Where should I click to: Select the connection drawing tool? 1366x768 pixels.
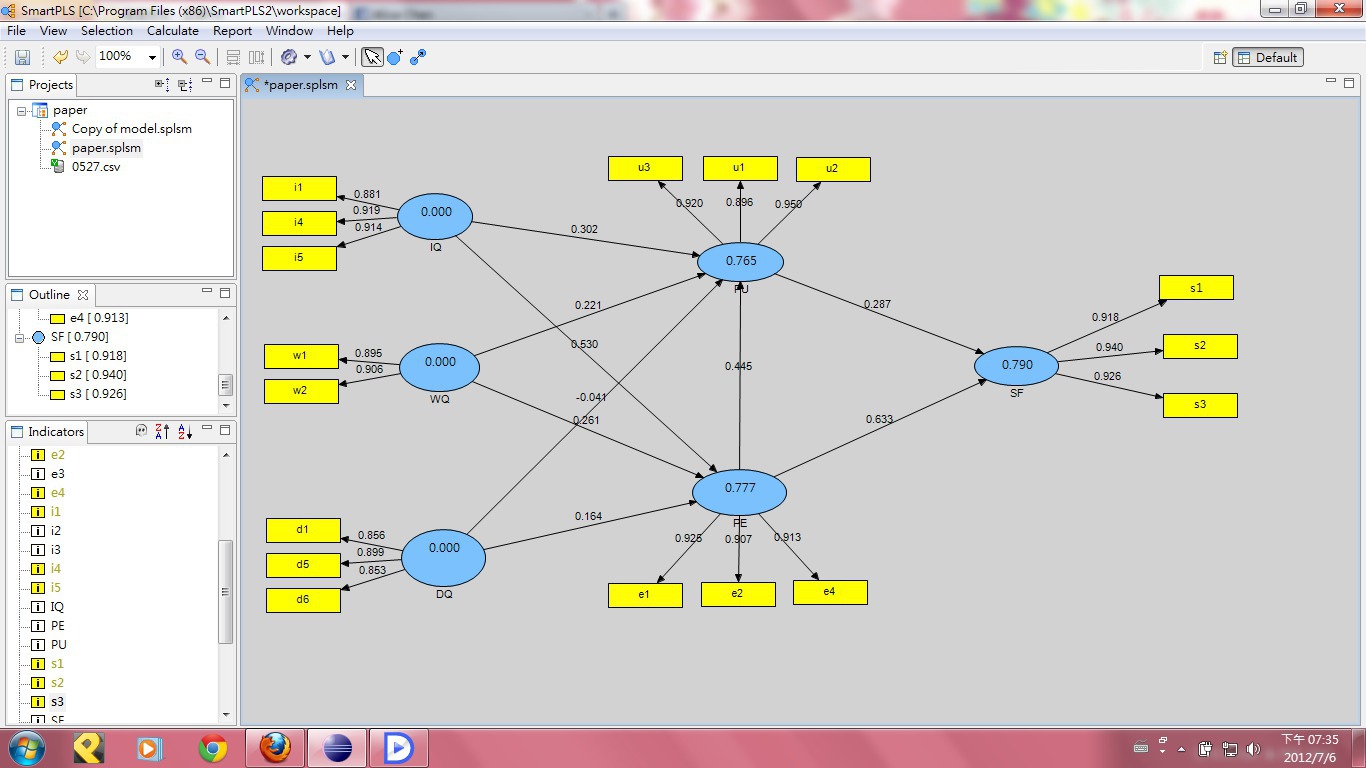[x=418, y=57]
